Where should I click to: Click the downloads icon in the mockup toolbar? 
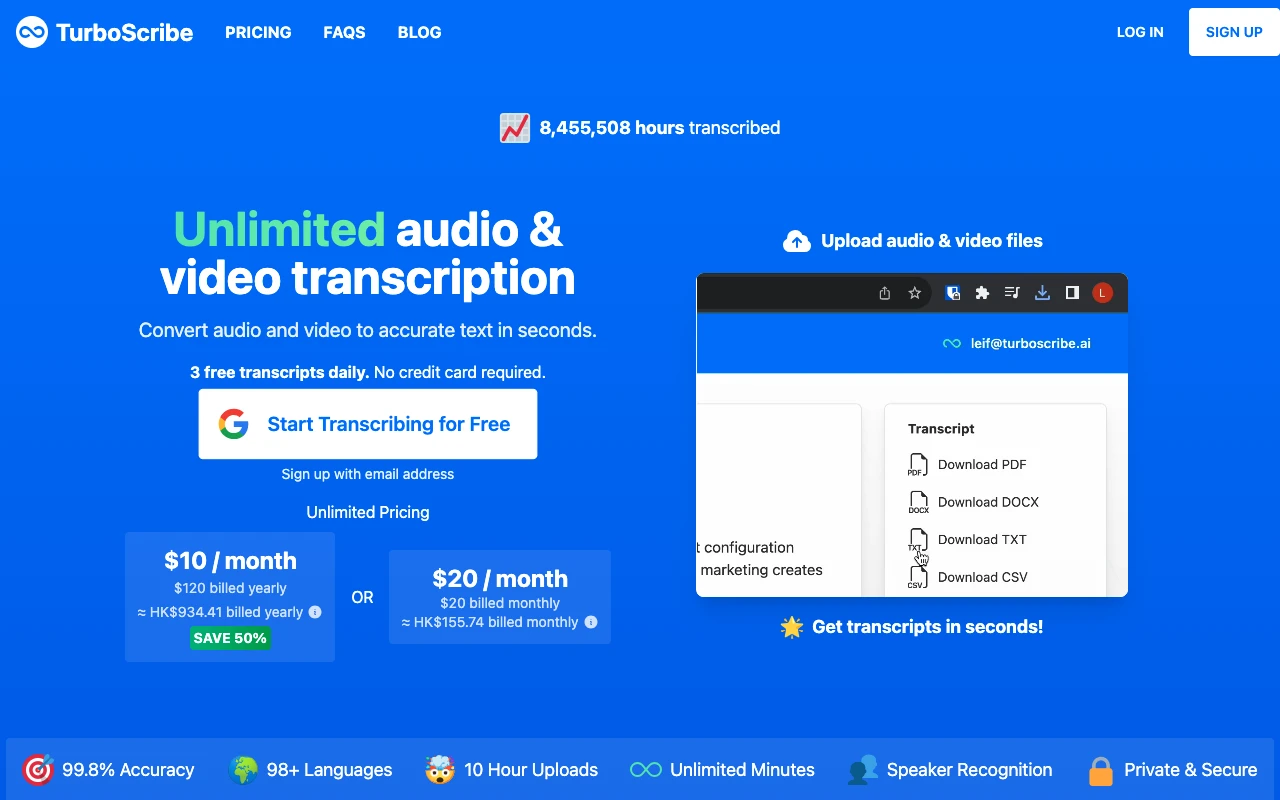coord(1042,292)
